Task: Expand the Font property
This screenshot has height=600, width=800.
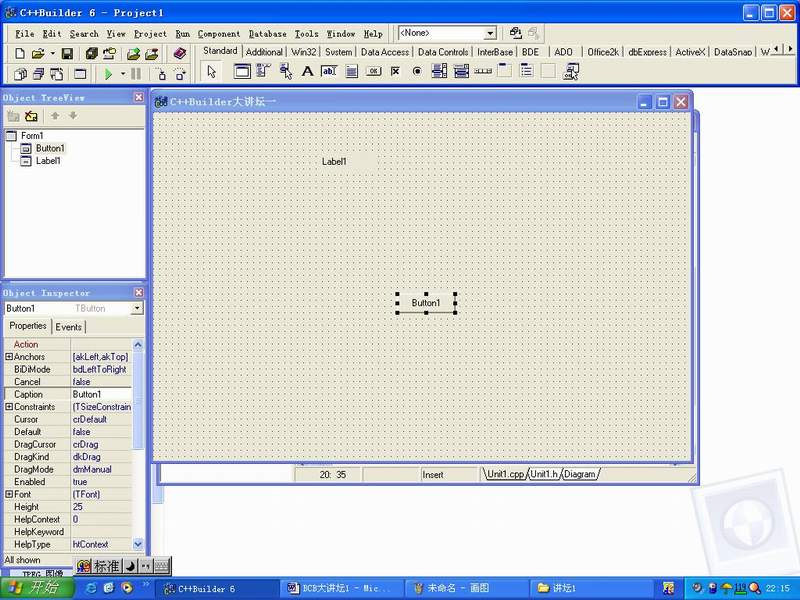Action: pos(9,494)
